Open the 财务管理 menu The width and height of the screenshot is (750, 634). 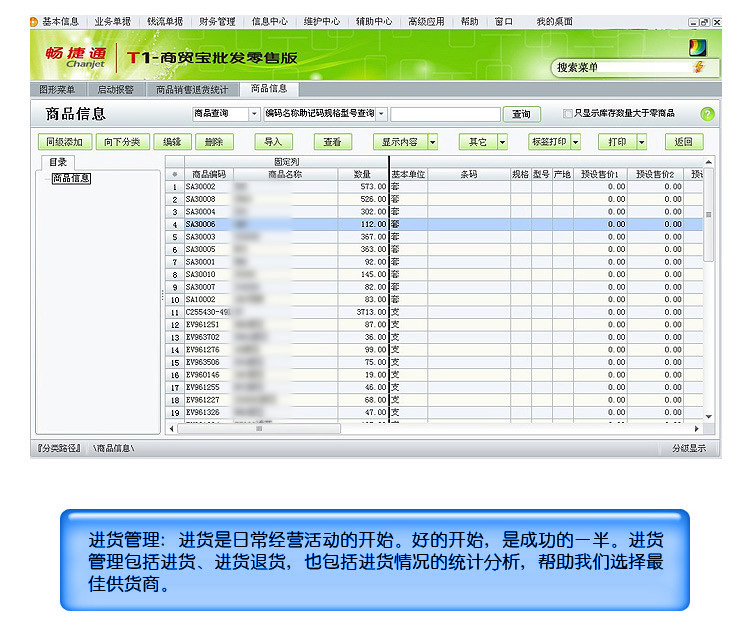coord(217,22)
